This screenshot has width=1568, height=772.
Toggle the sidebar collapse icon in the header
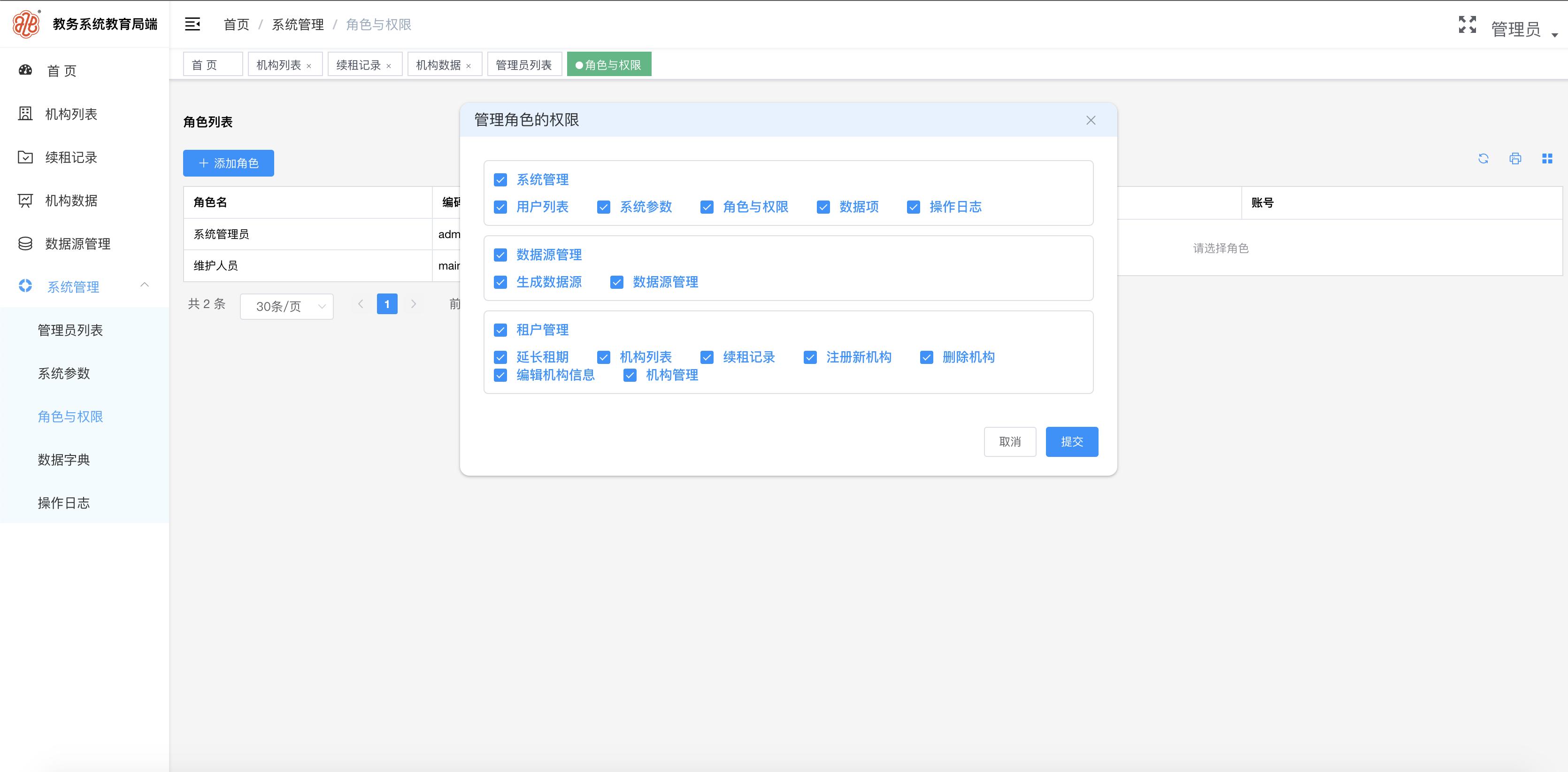pyautogui.click(x=192, y=24)
